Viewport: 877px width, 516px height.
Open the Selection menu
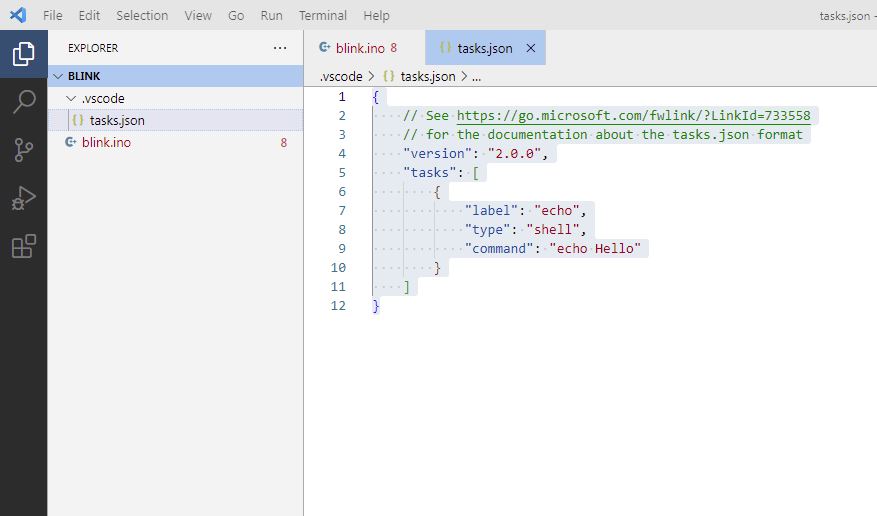click(142, 15)
